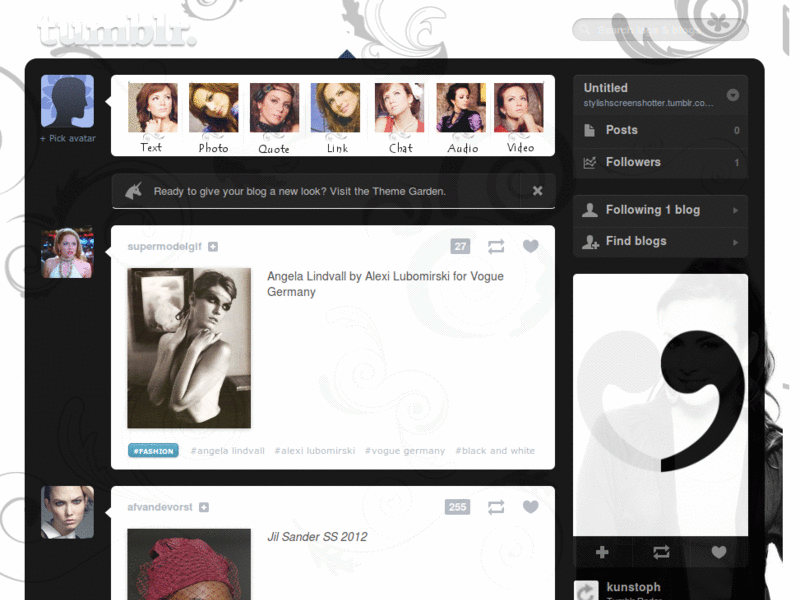Open the afvandevorst blog link
The image size is (800, 600).
160,507
